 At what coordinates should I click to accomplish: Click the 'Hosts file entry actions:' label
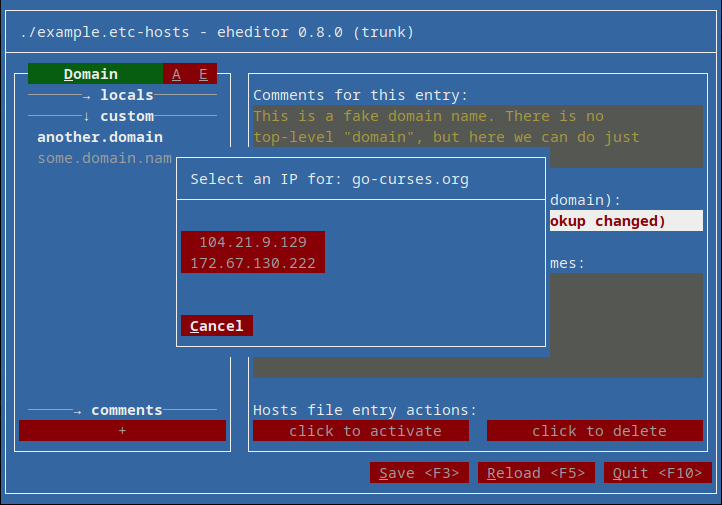pos(365,410)
